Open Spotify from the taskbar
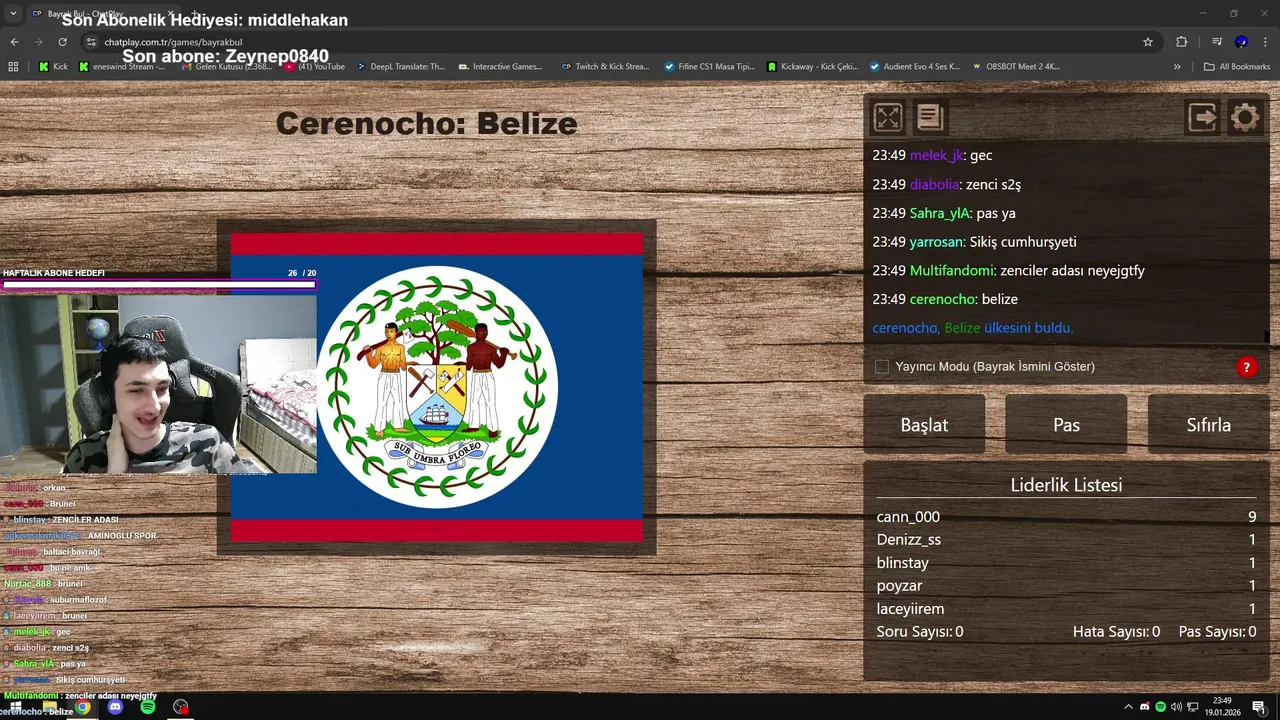Image resolution: width=1280 pixels, height=720 pixels. pos(148,707)
